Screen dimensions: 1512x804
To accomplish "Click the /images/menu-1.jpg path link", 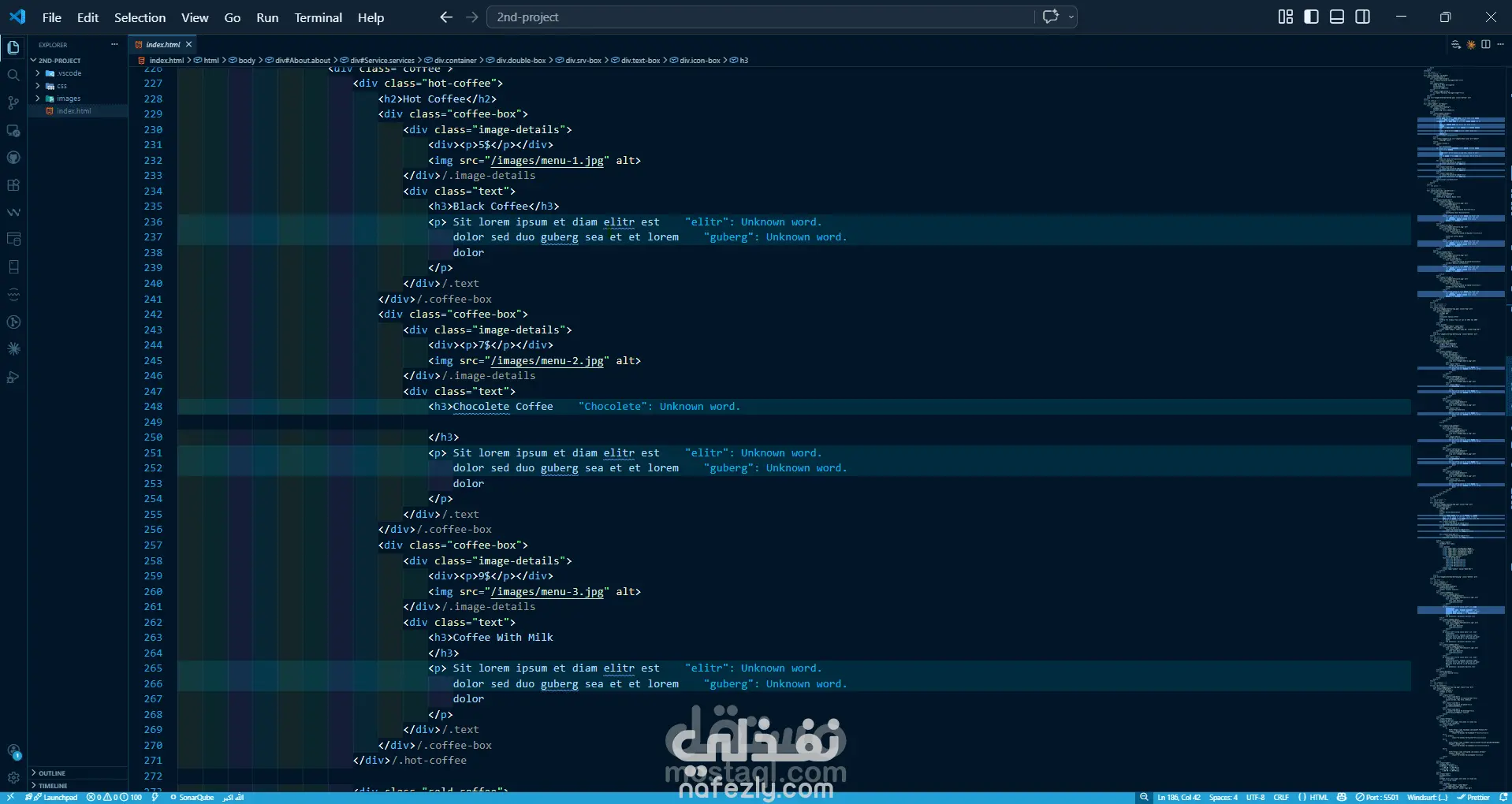I will pos(547,161).
